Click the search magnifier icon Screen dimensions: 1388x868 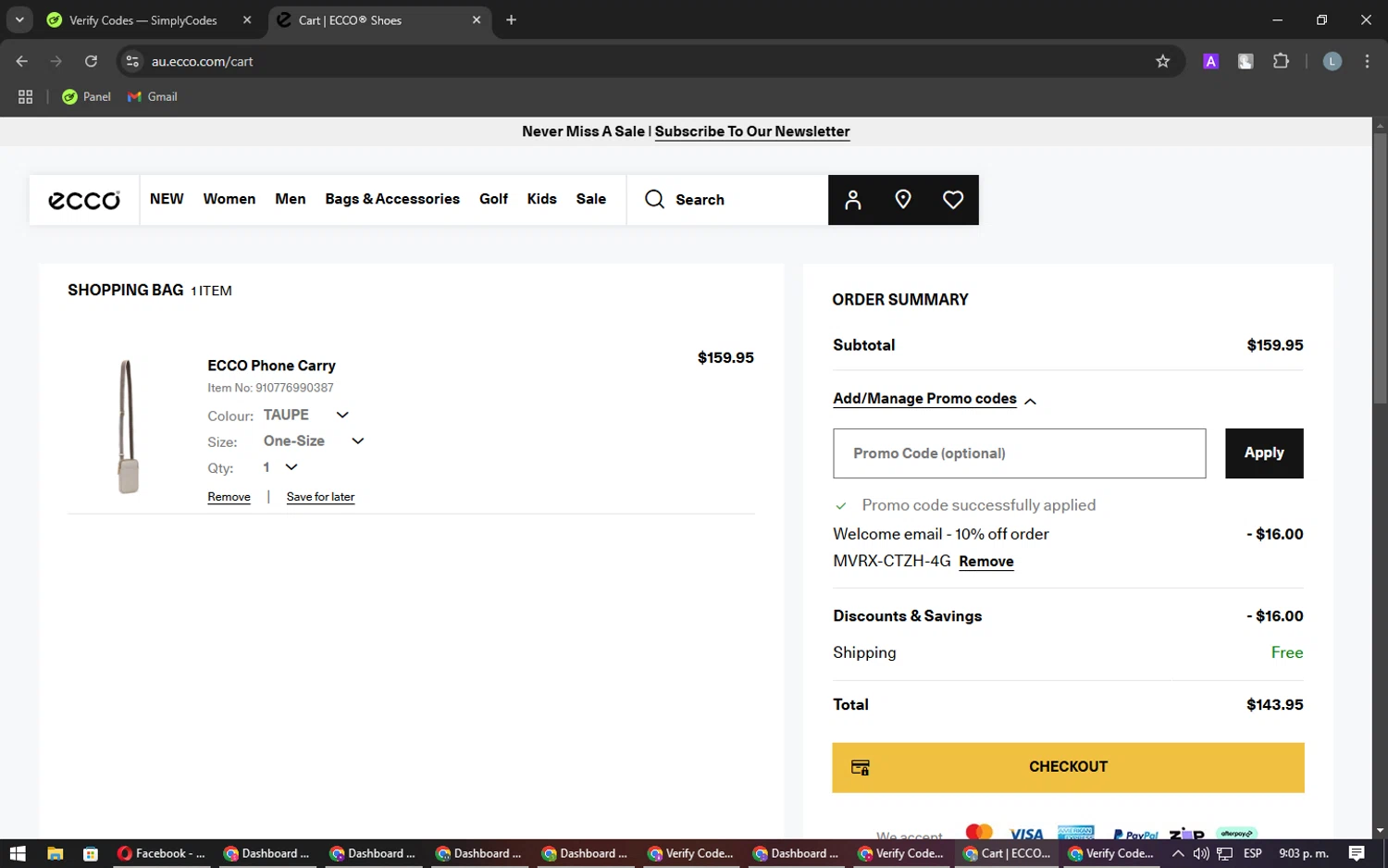point(654,199)
